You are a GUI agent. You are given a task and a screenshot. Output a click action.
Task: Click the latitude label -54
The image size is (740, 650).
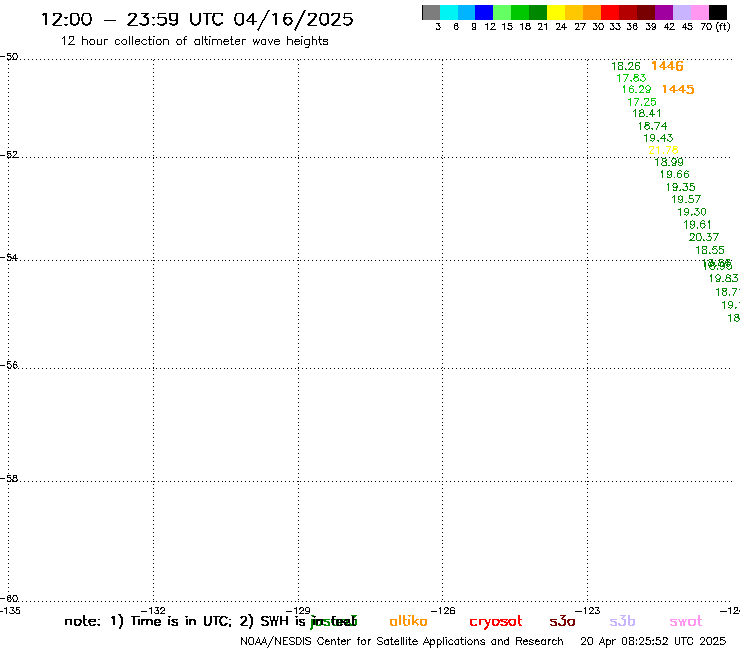(9, 257)
